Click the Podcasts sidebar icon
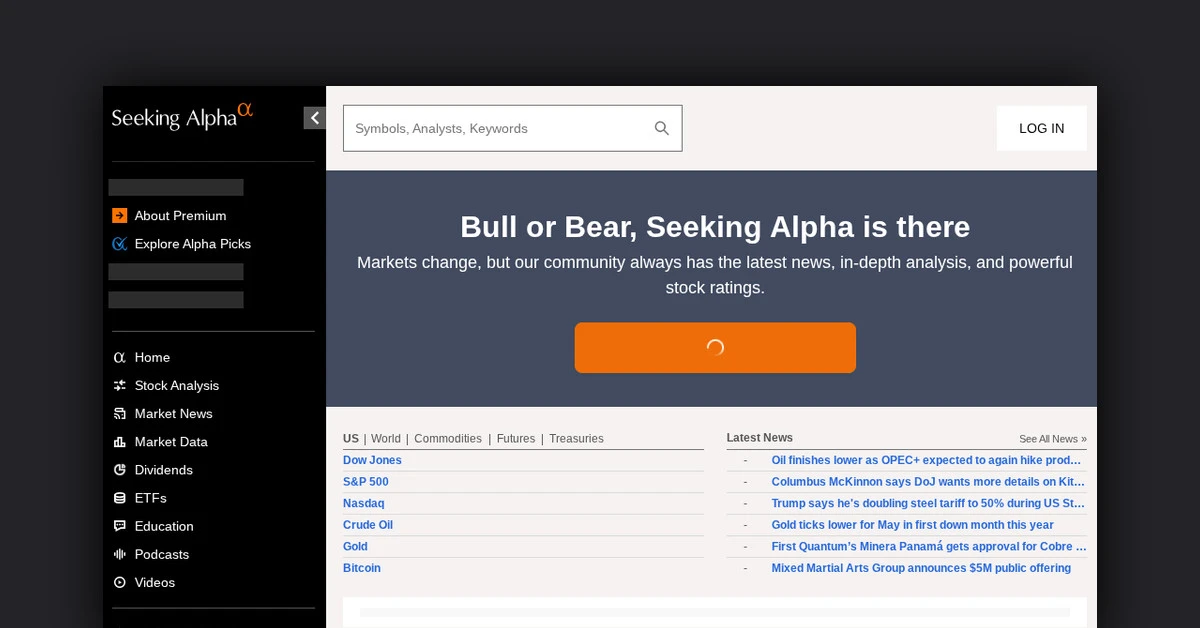The image size is (1200, 628). tap(119, 554)
